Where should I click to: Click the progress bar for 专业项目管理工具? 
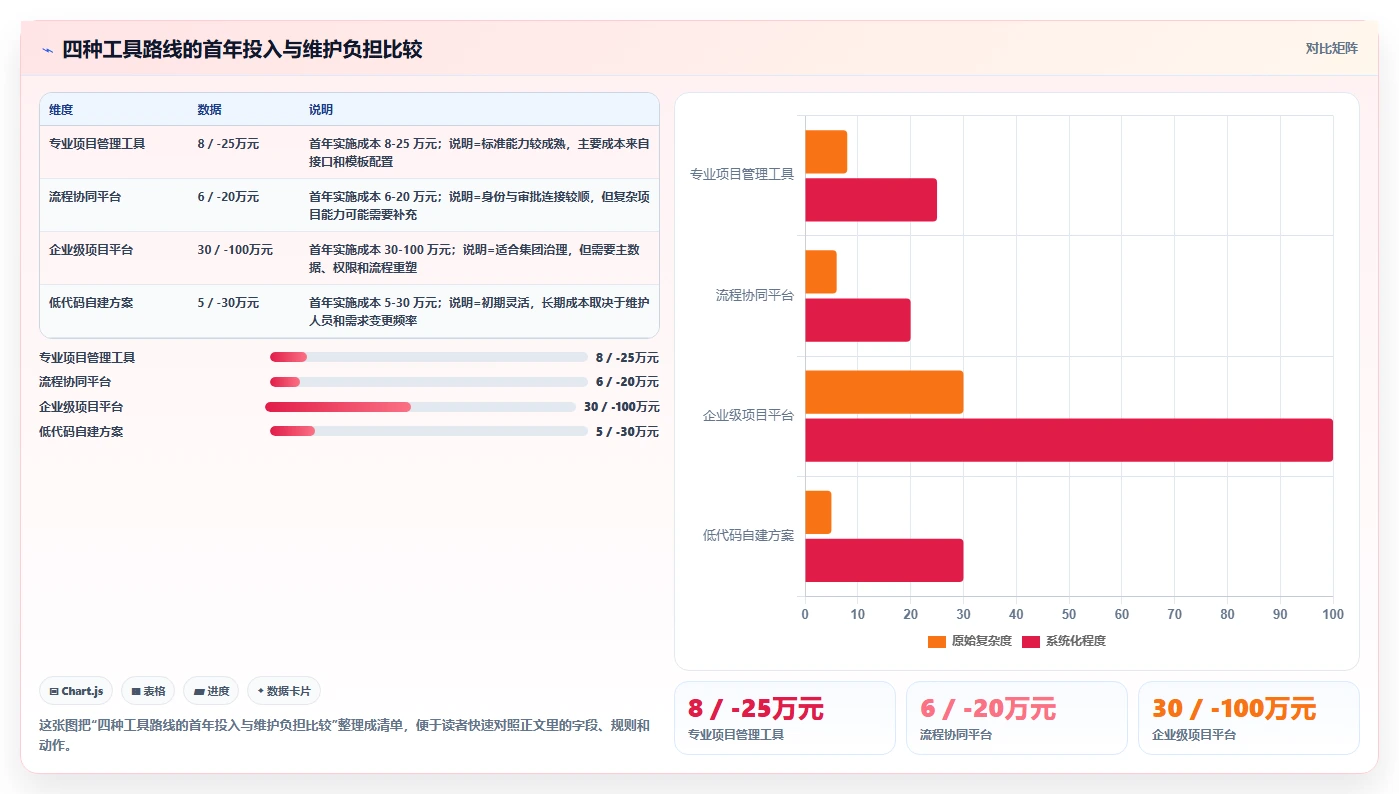coord(429,357)
